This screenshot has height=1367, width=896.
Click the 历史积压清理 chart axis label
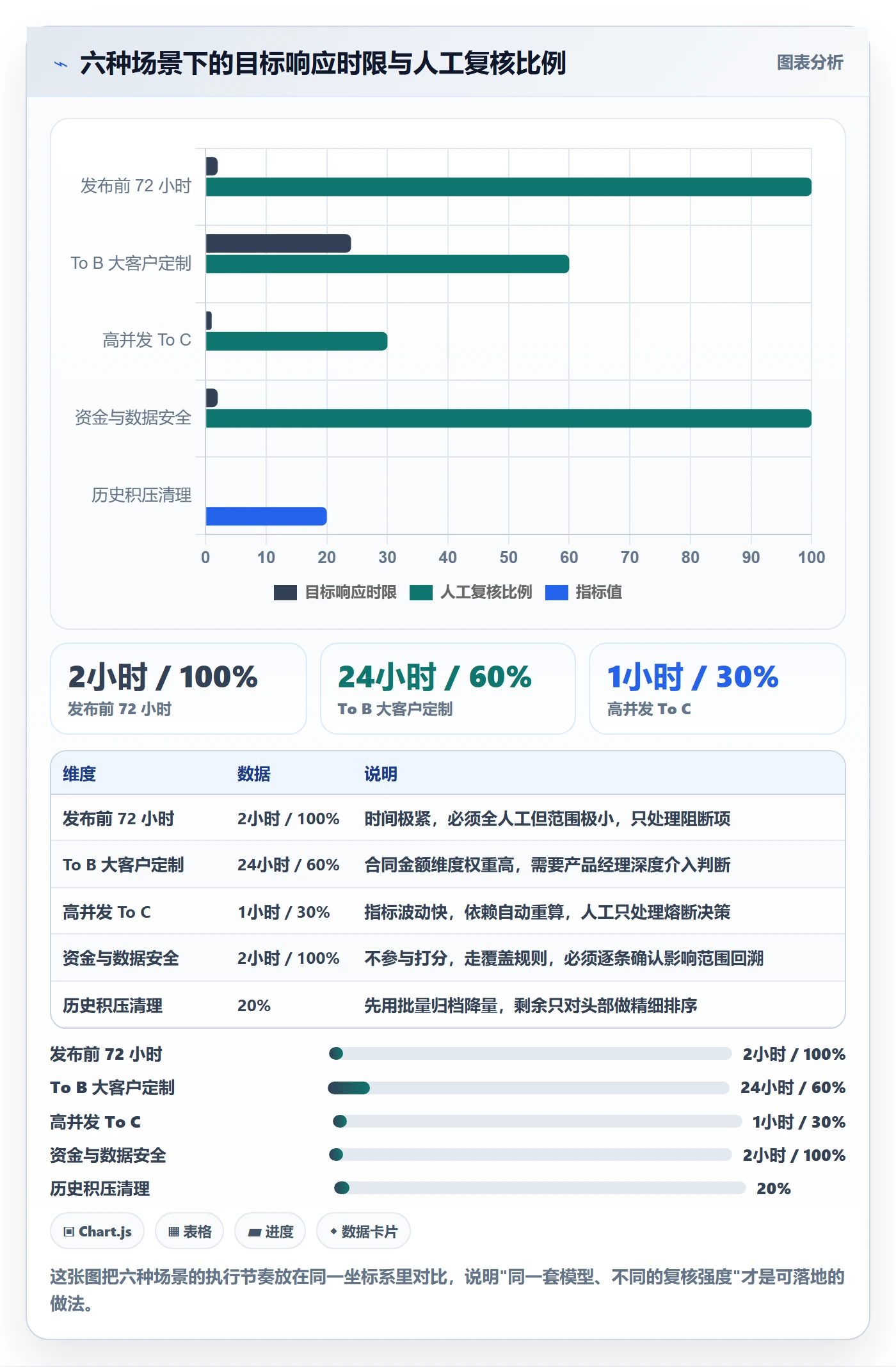[x=141, y=495]
